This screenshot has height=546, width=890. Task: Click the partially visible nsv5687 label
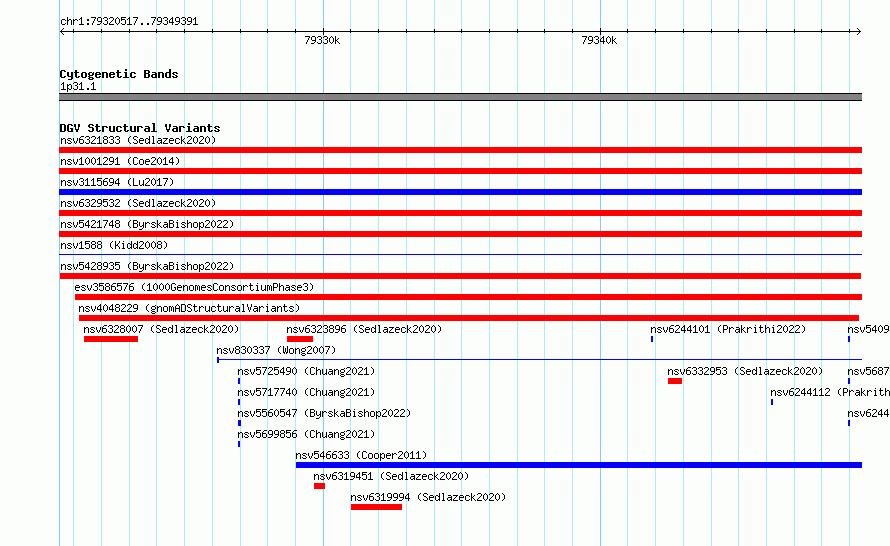click(x=868, y=371)
